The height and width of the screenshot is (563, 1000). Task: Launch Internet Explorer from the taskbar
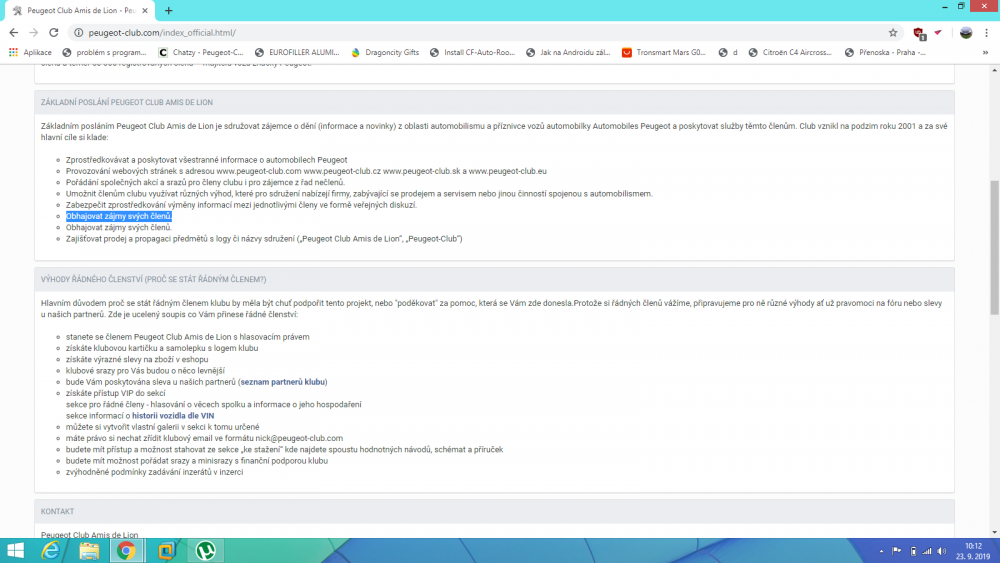tap(50, 550)
